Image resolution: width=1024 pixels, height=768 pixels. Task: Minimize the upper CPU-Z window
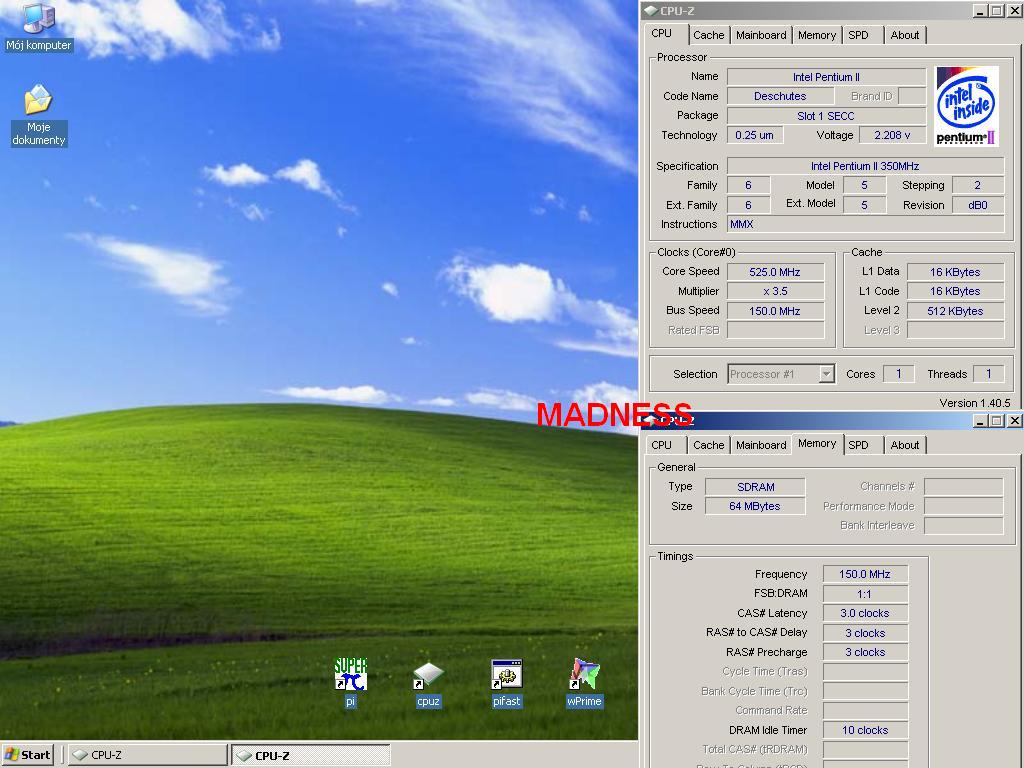coord(980,11)
